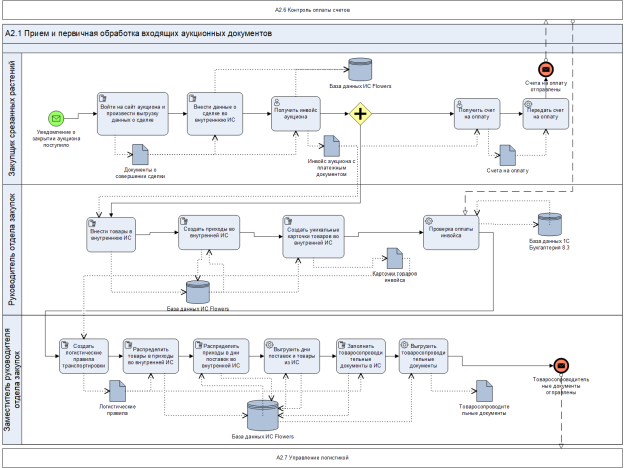Image resolution: width=624 pixels, height=468 pixels.
Task: Select 'База данных ИС Flowers' cylinder in Заместитель lane
Action: click(263, 415)
